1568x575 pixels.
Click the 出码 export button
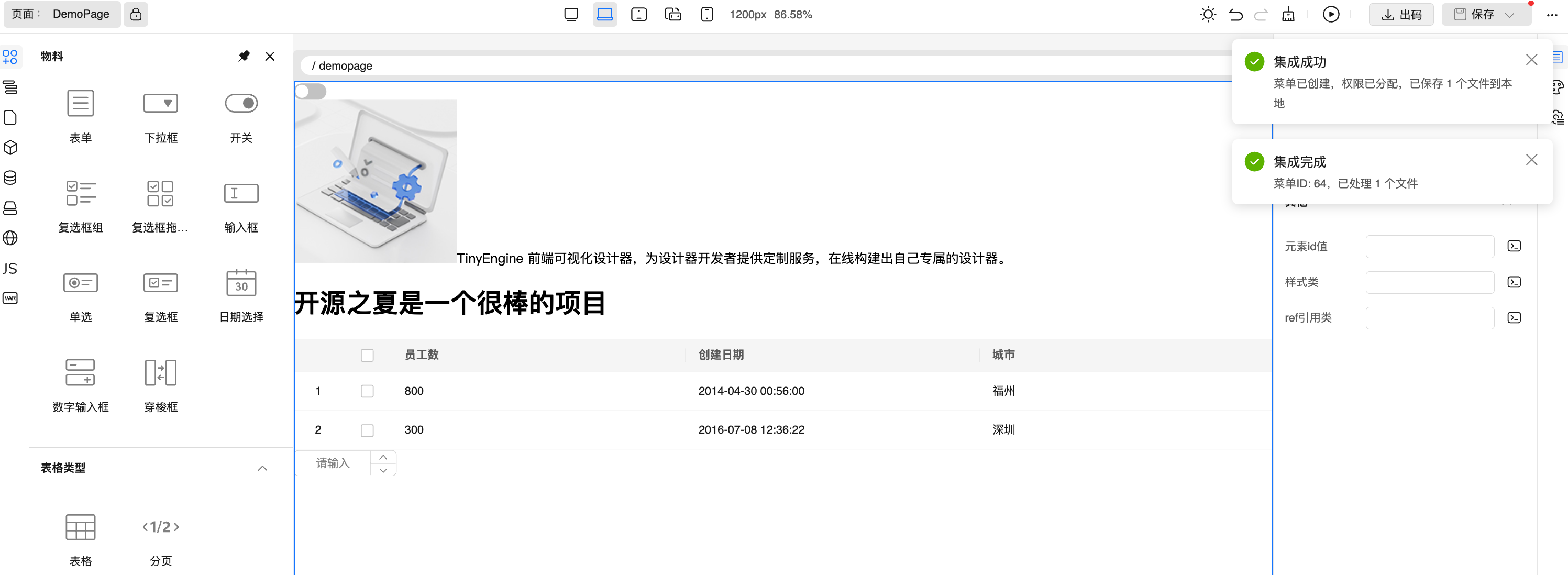(x=1400, y=15)
